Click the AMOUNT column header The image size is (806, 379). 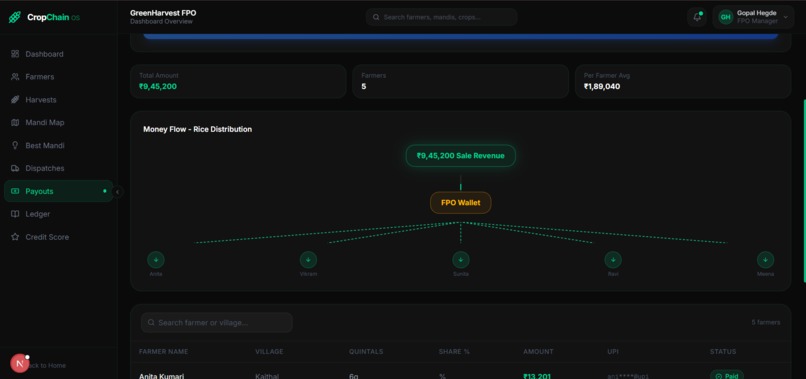pyautogui.click(x=538, y=352)
